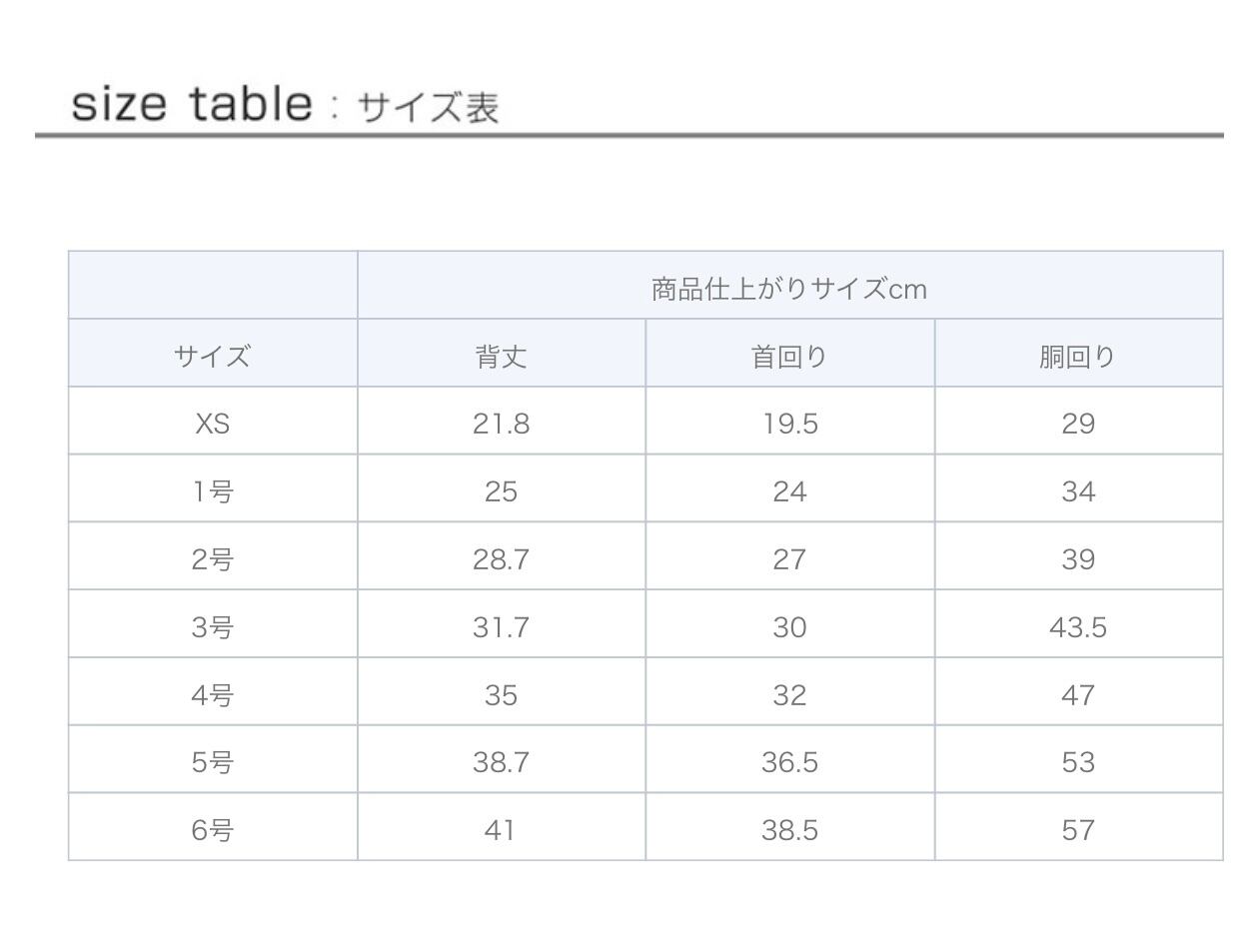The height and width of the screenshot is (952, 1257).
Task: Select the XS size row label
Action: click(x=212, y=424)
